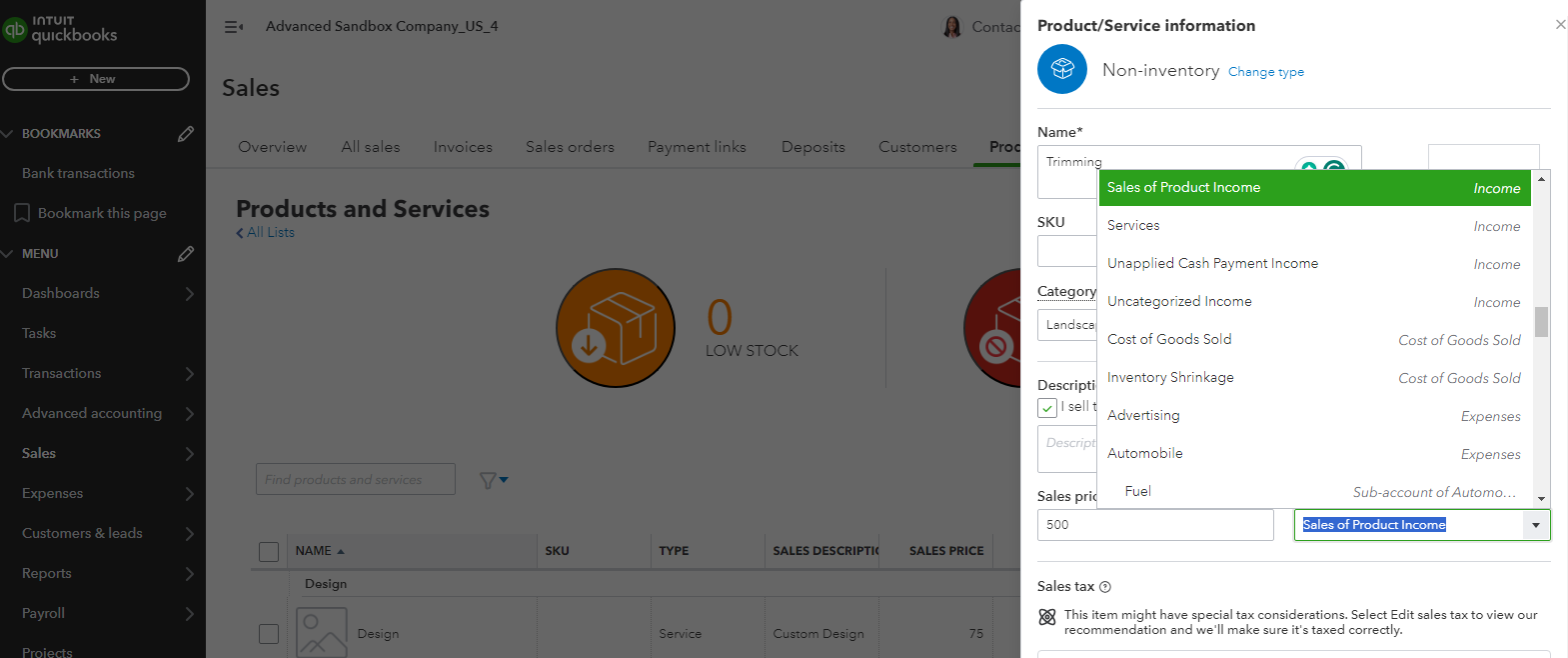The height and width of the screenshot is (658, 1568).
Task: Click the account list scroll-up arrow
Action: tap(1541, 179)
